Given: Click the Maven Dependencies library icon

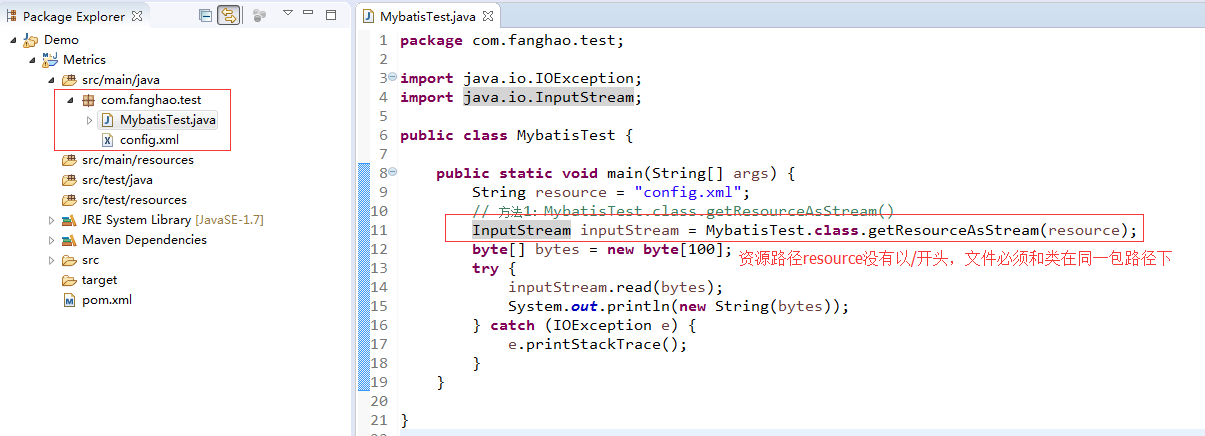Looking at the screenshot, I should coord(68,240).
